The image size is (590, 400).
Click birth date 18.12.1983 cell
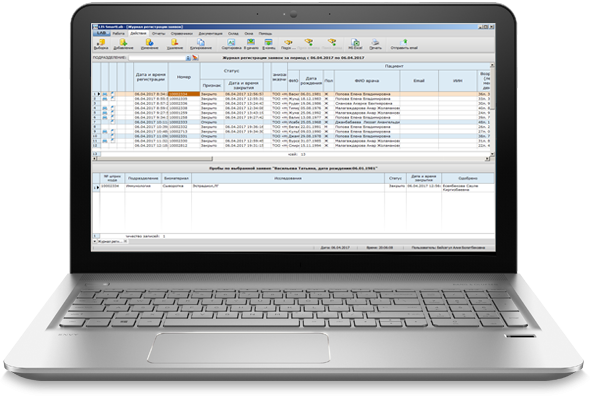click(x=311, y=99)
